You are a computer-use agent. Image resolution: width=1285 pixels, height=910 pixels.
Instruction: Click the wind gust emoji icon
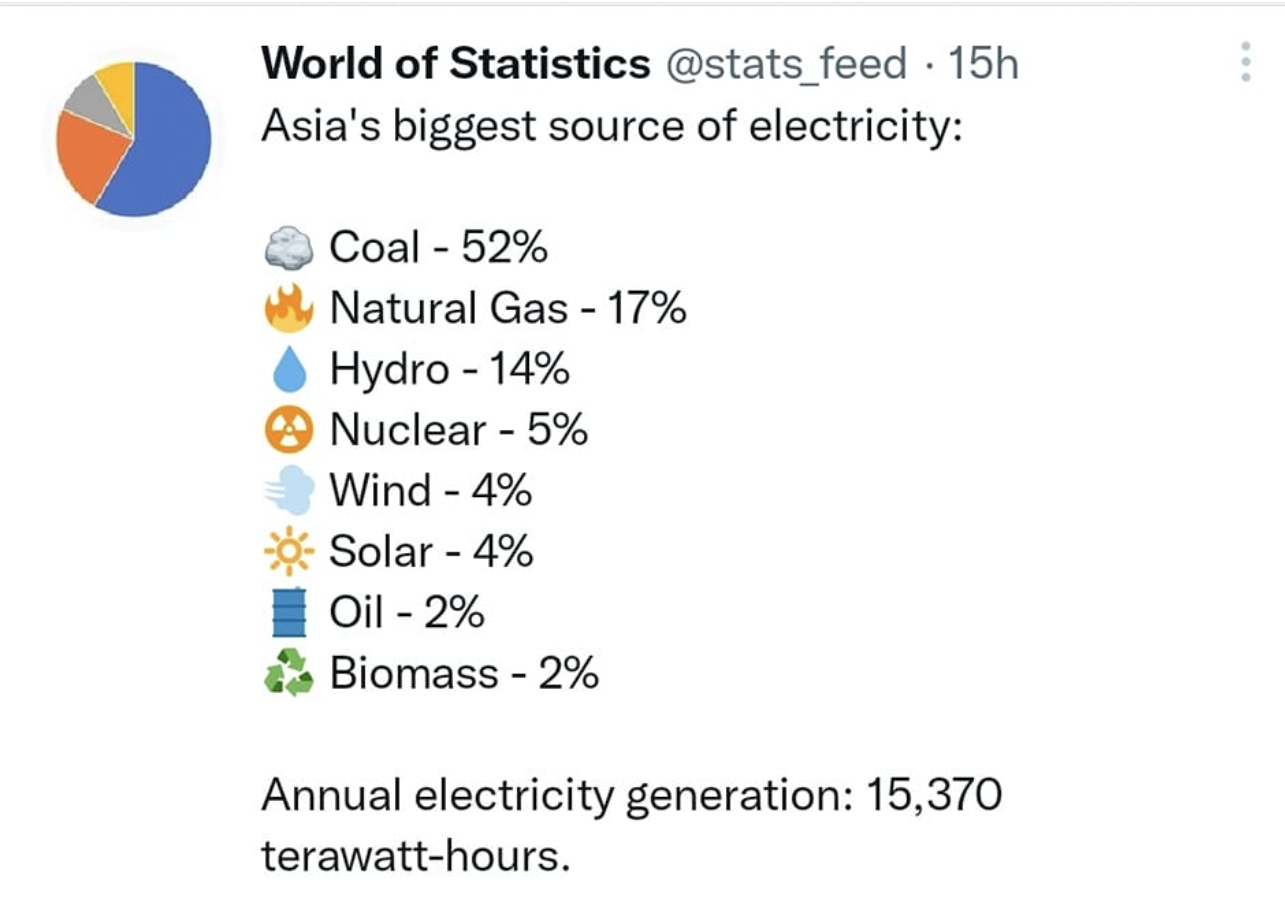point(289,491)
